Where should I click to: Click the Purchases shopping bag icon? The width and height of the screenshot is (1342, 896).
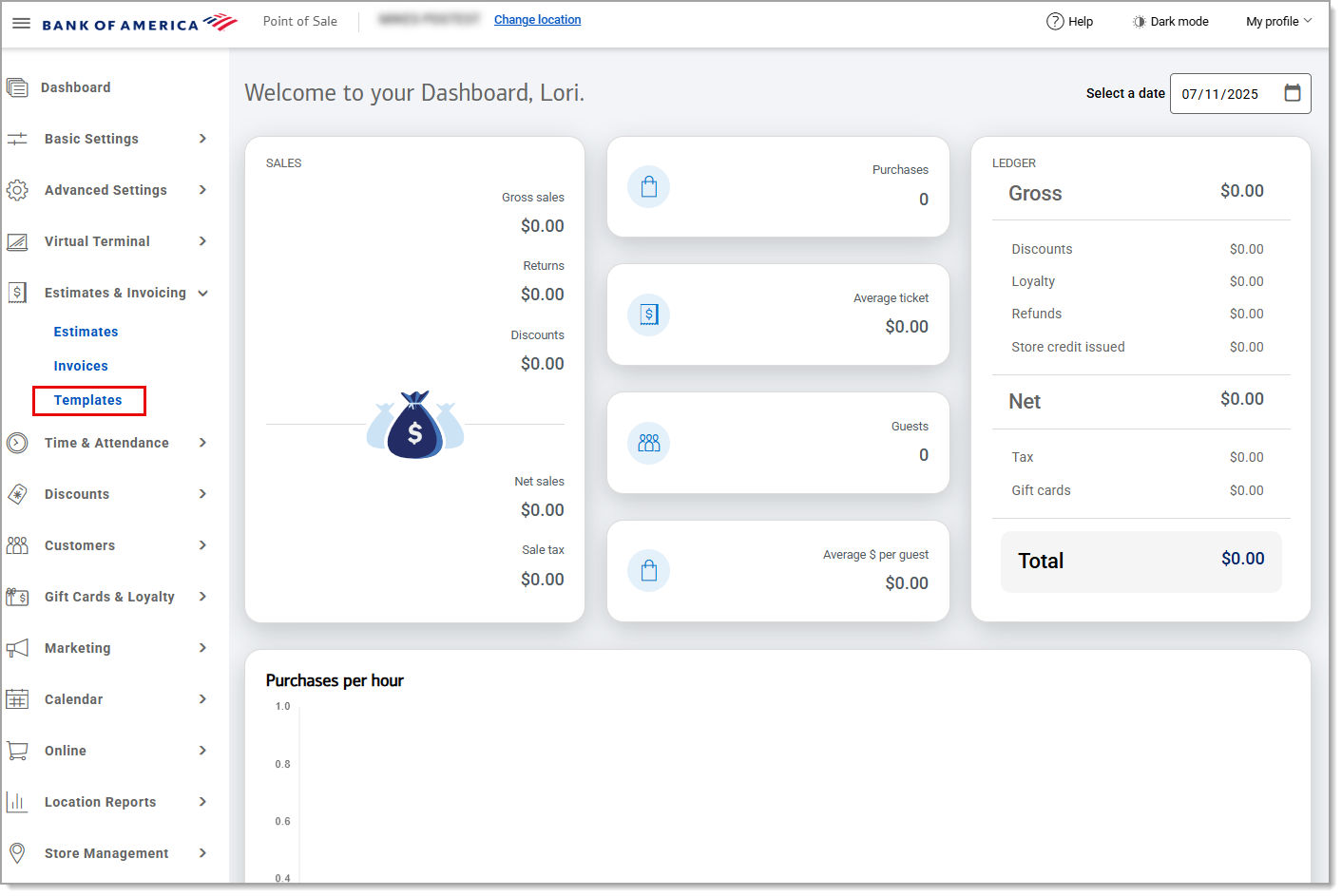(649, 187)
